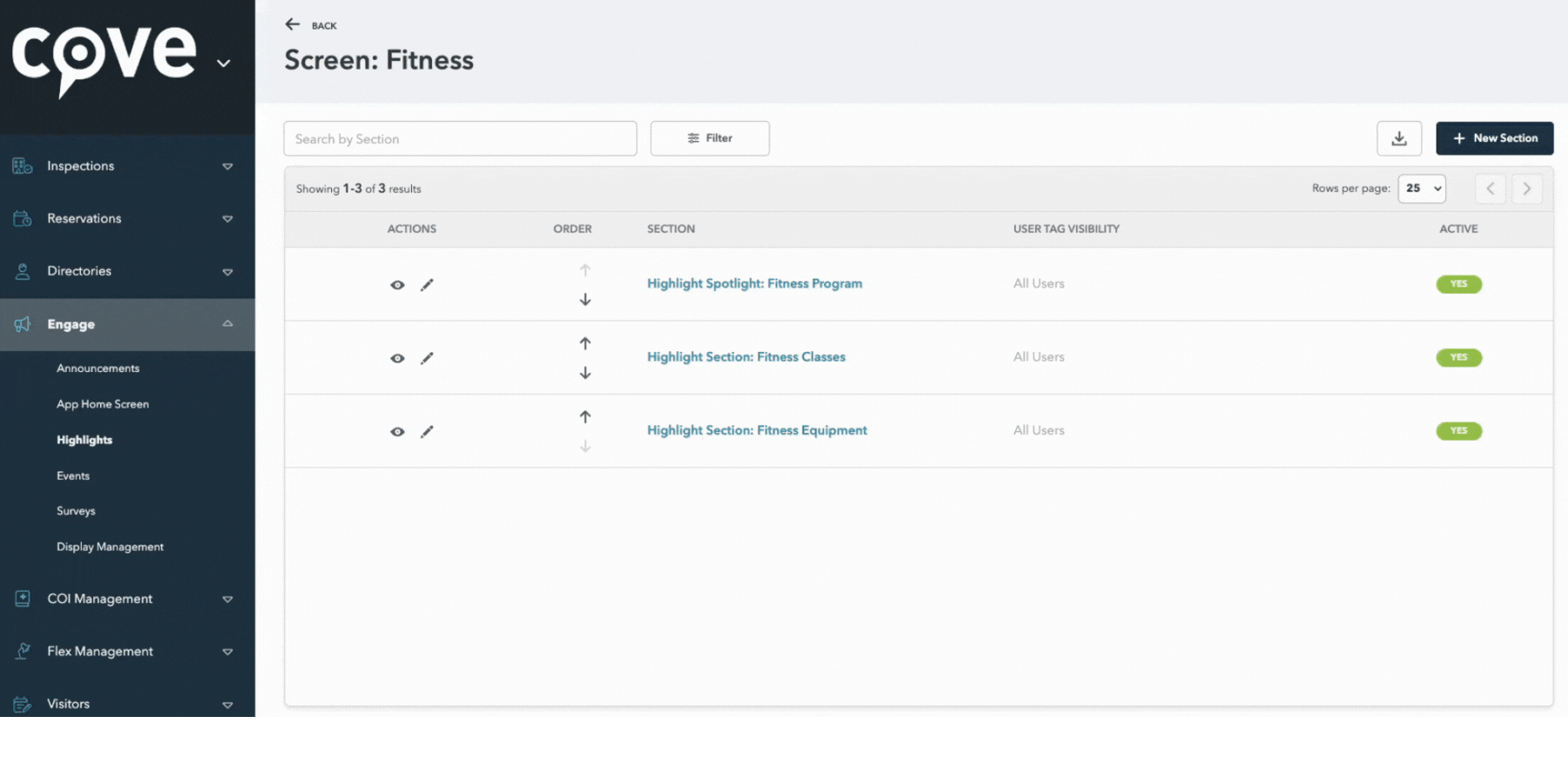Focus the Search by Section field
Screen dimensions: 1568x784
[x=460, y=139]
